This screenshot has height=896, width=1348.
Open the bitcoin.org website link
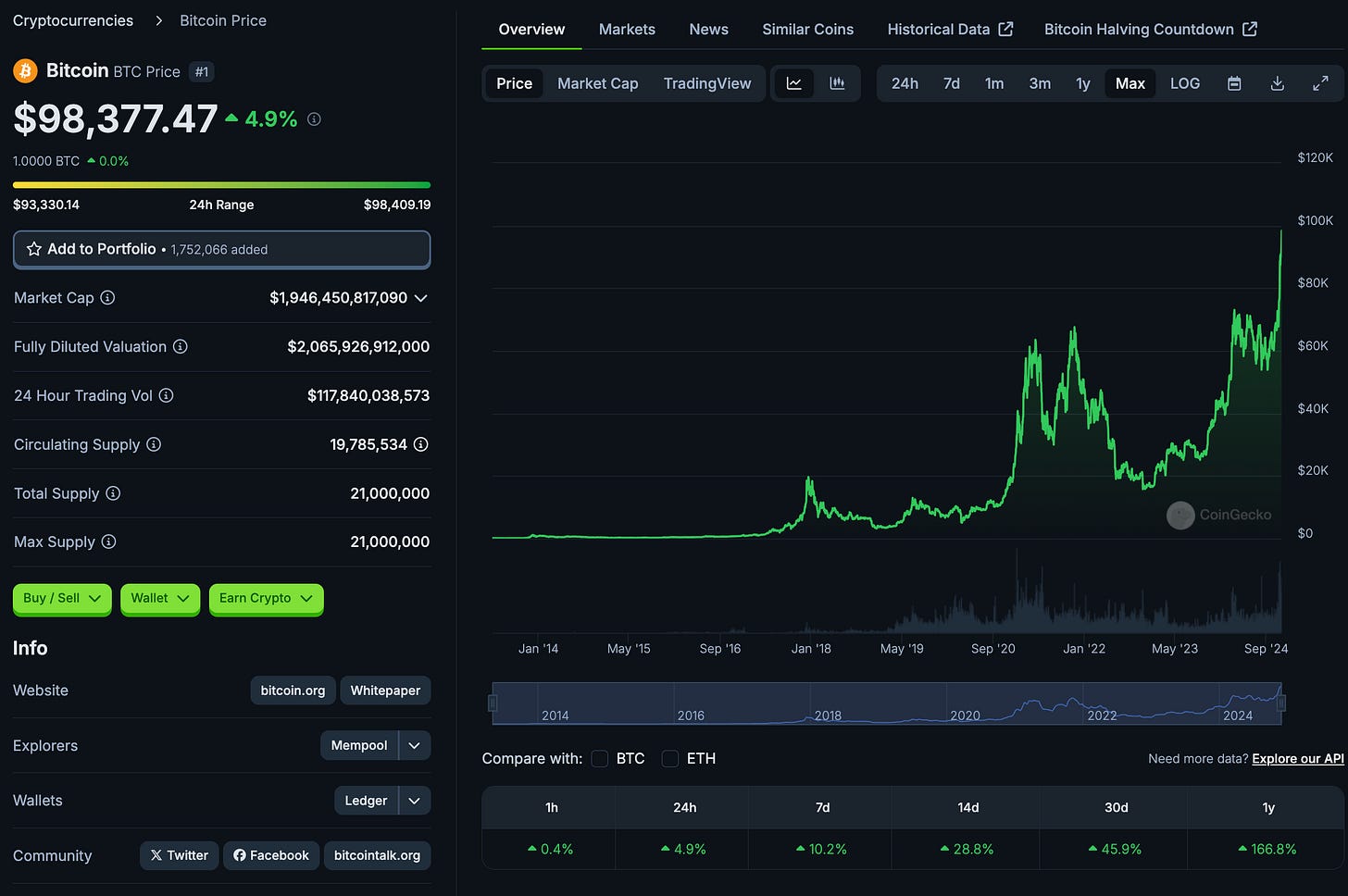293,691
